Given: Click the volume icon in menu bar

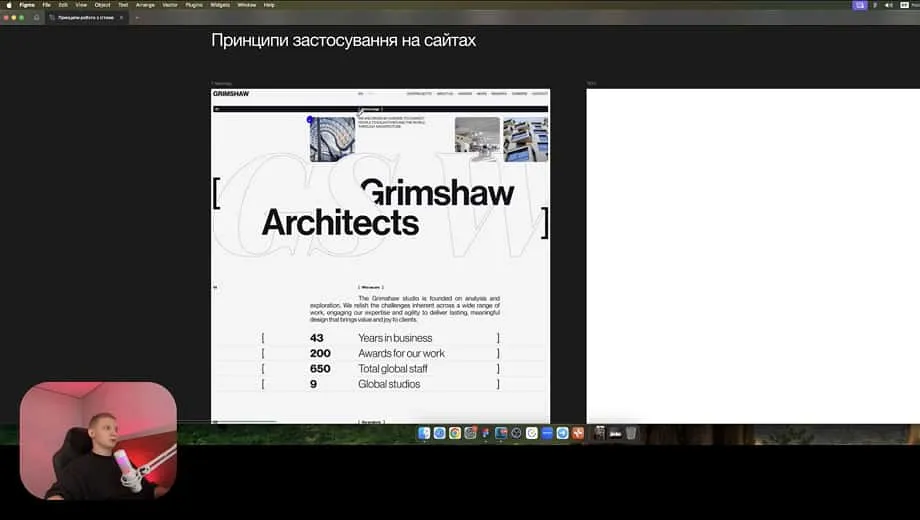Looking at the screenshot, I should pyautogui.click(x=889, y=5).
